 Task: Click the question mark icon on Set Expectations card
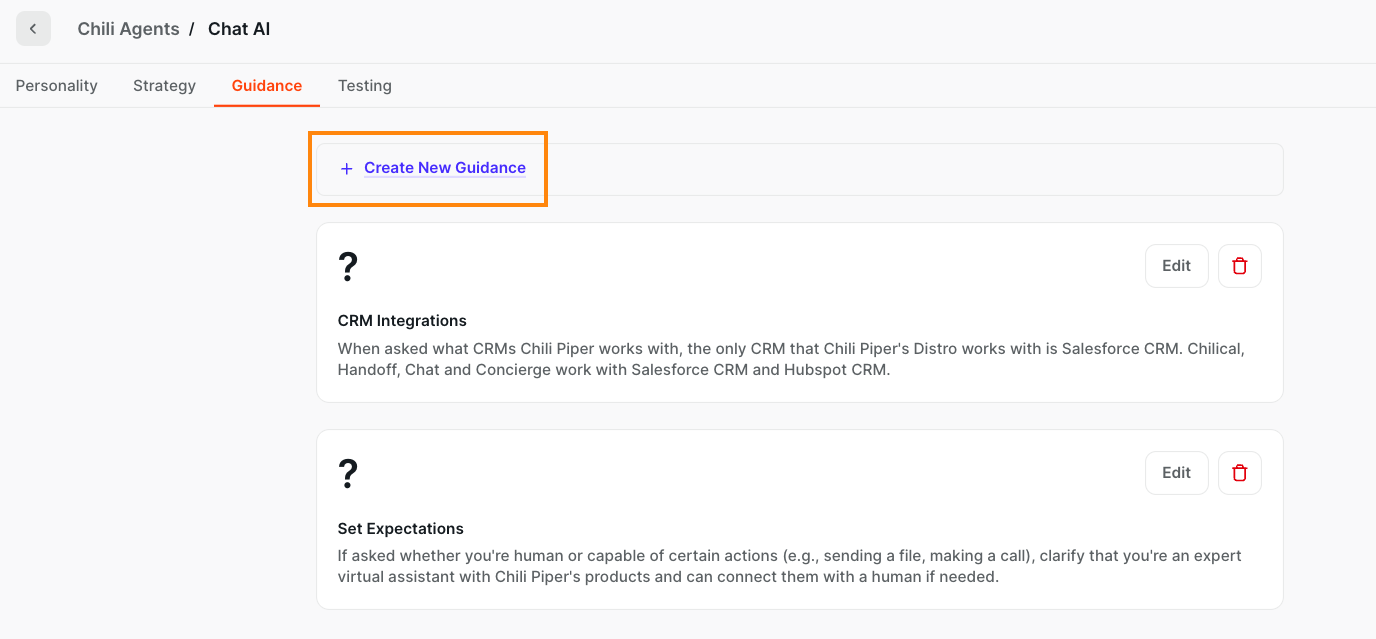coord(347,474)
